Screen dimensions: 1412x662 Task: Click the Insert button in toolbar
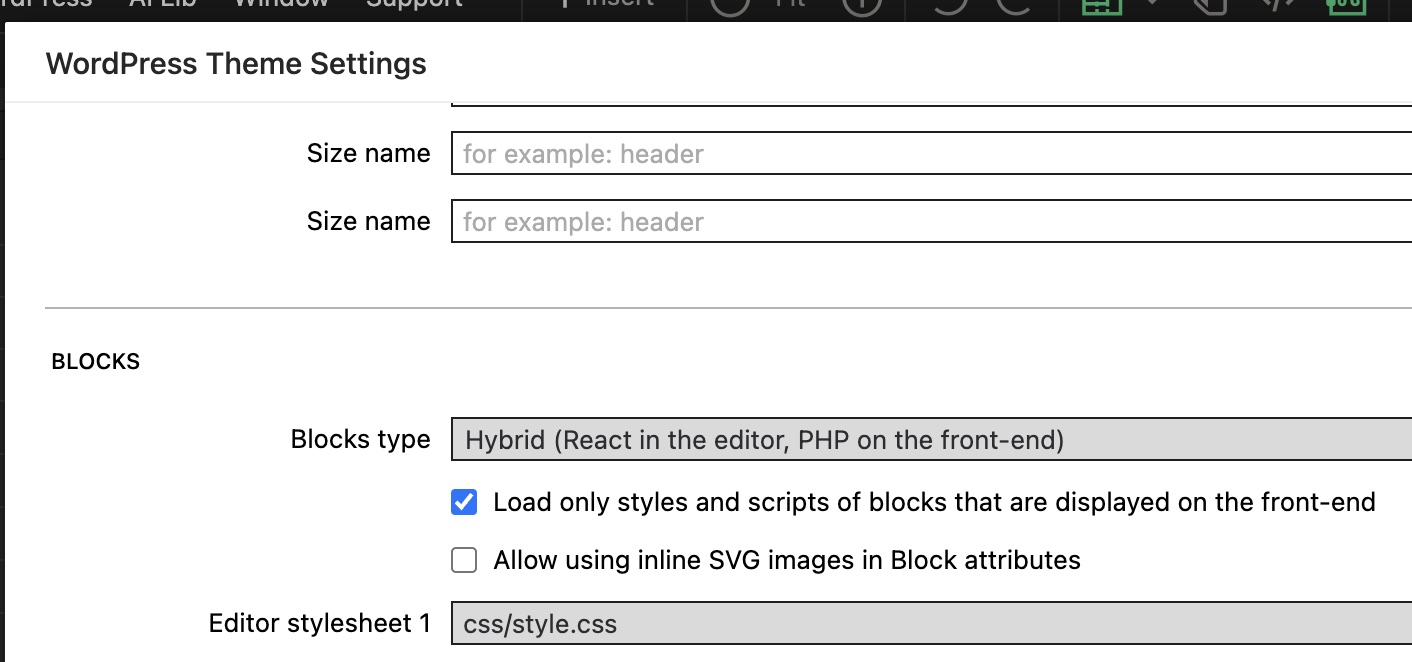(x=606, y=5)
